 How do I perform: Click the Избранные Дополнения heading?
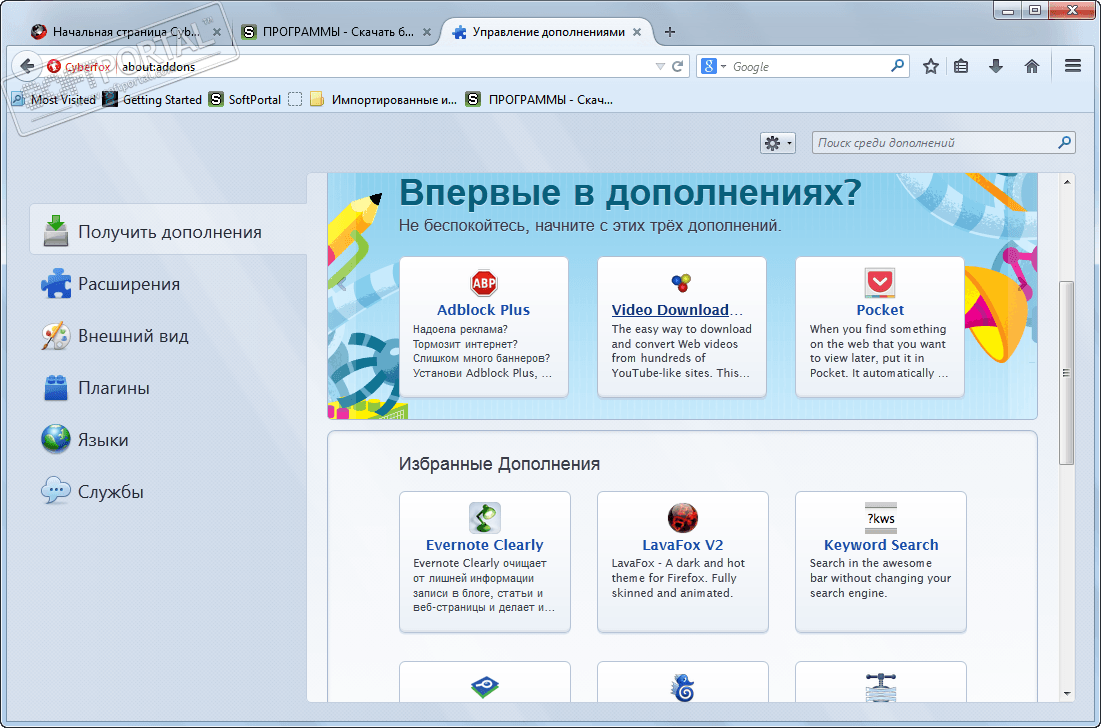[x=499, y=464]
